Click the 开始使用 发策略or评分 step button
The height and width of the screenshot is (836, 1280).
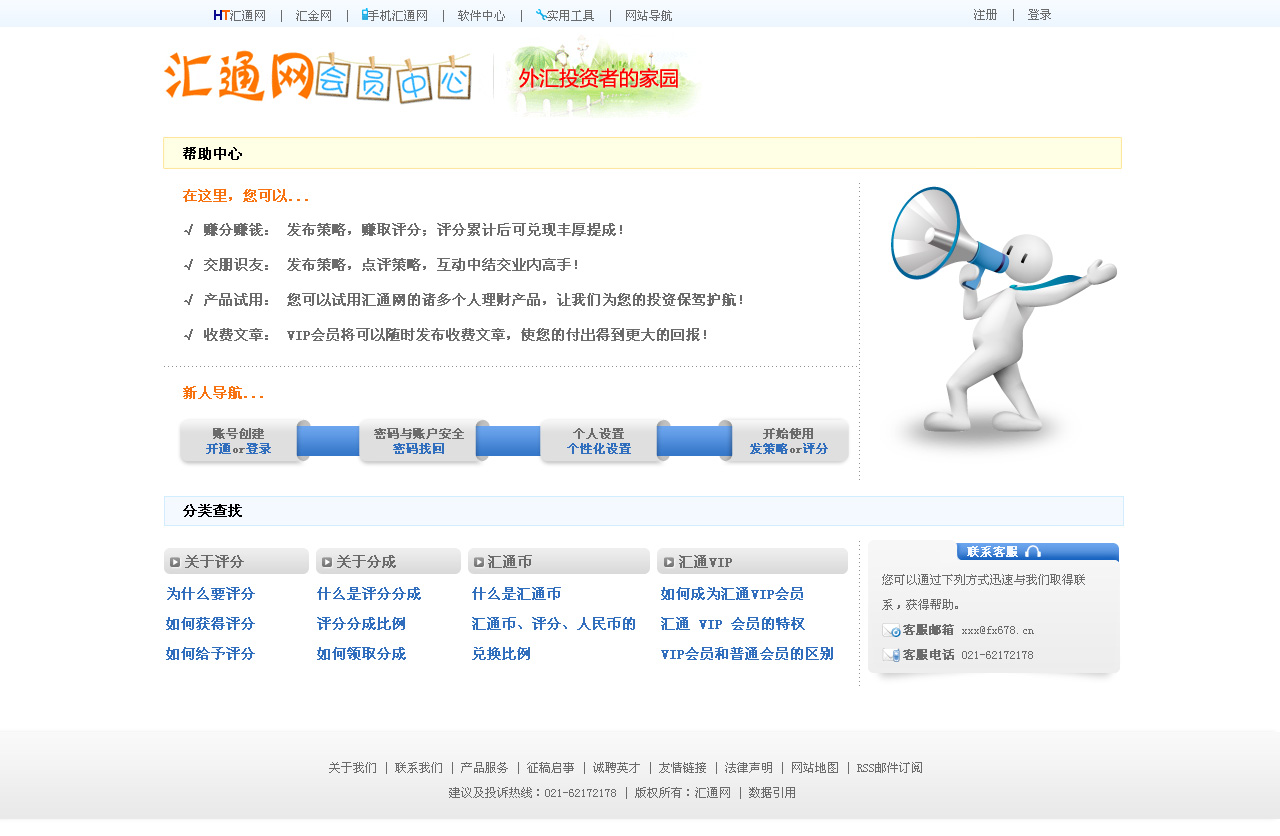tap(789, 441)
